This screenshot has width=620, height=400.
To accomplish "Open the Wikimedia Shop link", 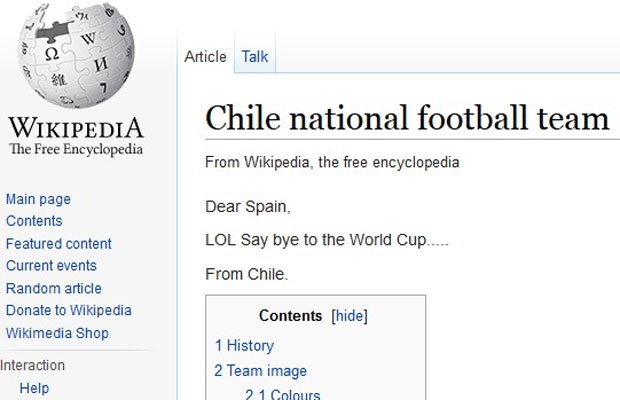I will tap(57, 333).
